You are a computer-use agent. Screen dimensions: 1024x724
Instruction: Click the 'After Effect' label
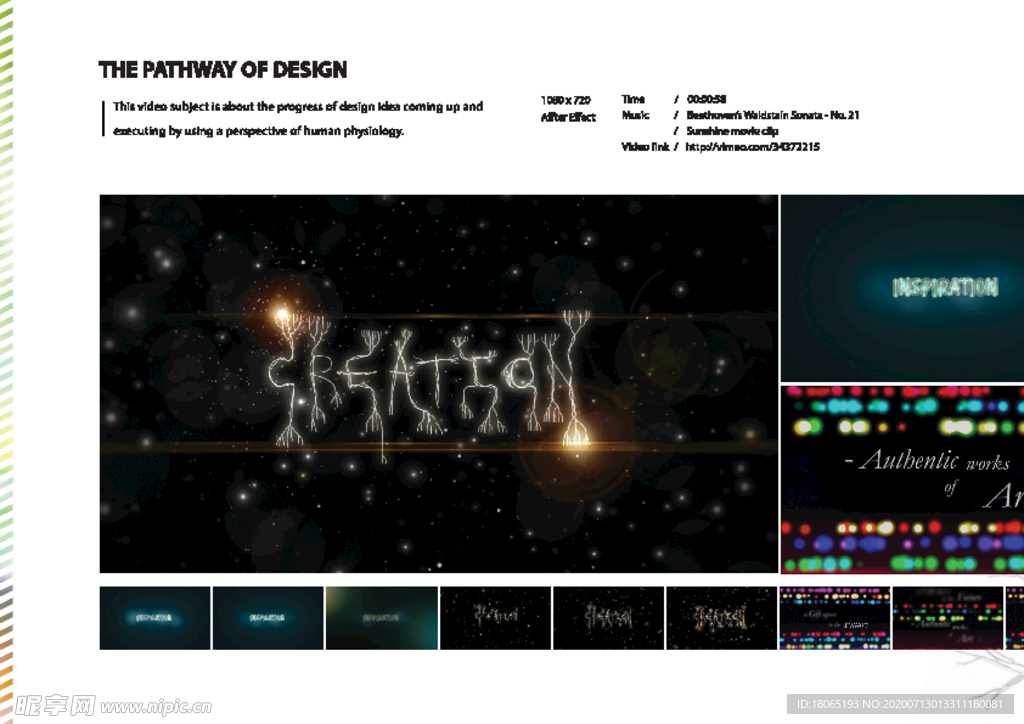pos(568,118)
